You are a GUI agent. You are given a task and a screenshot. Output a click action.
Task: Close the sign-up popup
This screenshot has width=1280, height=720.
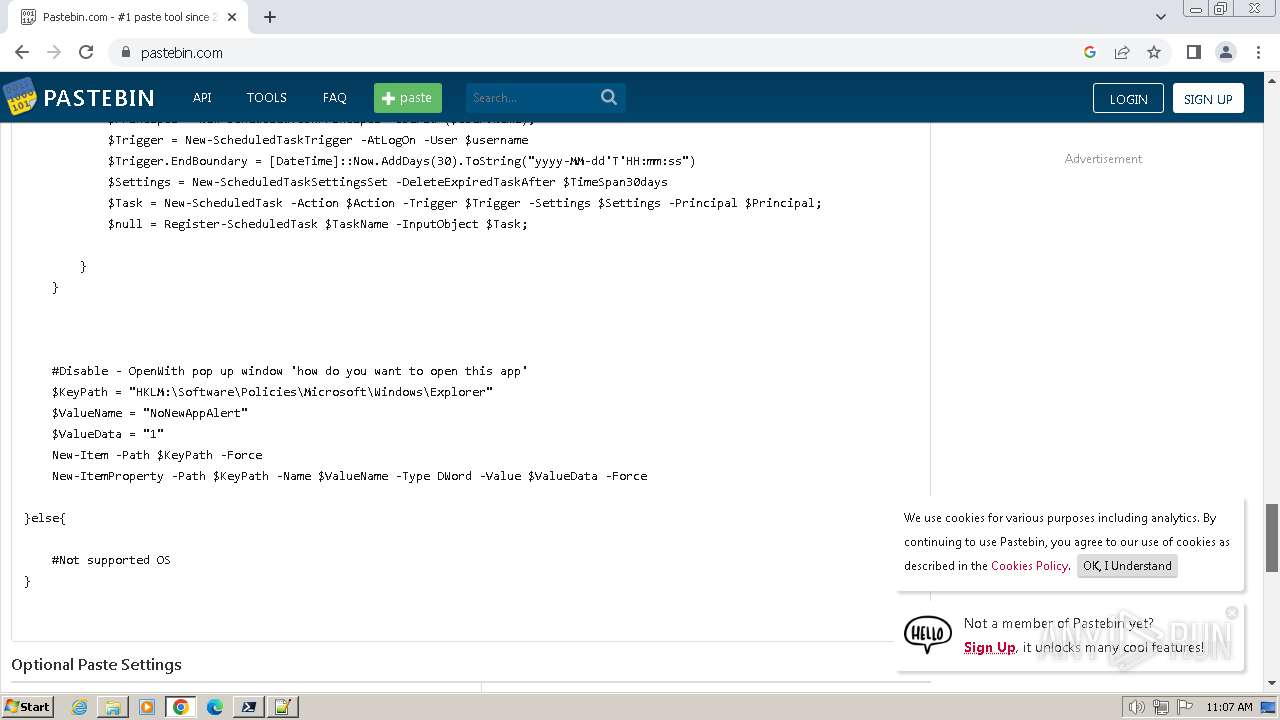pos(1232,612)
